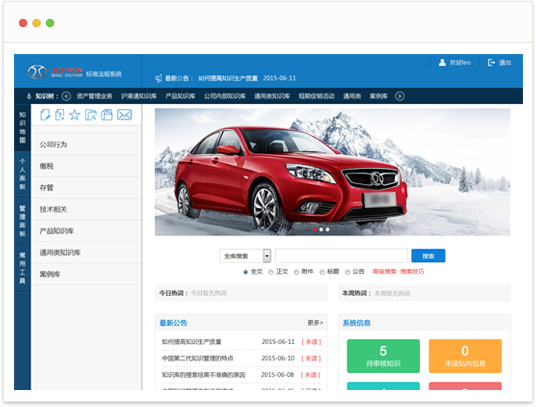Select 技术相关 in the left category list
This screenshot has width=536, height=407.
[x=86, y=209]
